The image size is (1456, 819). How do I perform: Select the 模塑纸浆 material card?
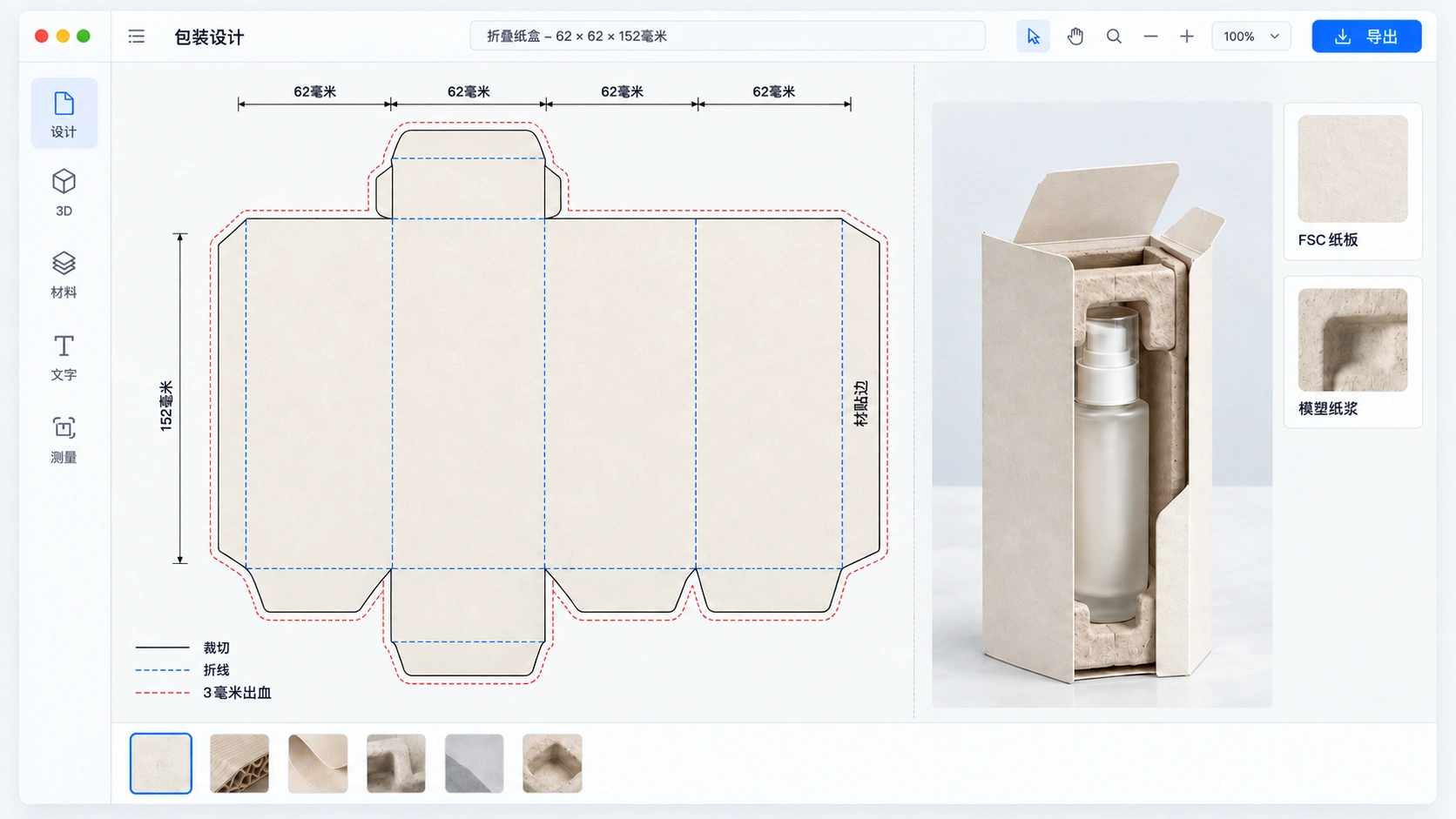1353,352
